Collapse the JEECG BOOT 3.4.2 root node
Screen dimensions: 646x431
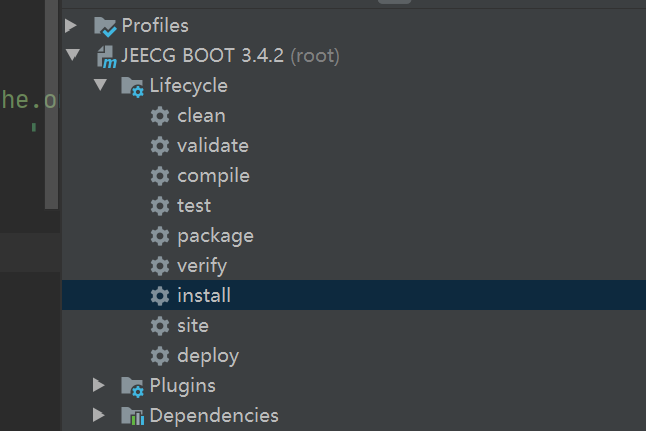click(73, 55)
